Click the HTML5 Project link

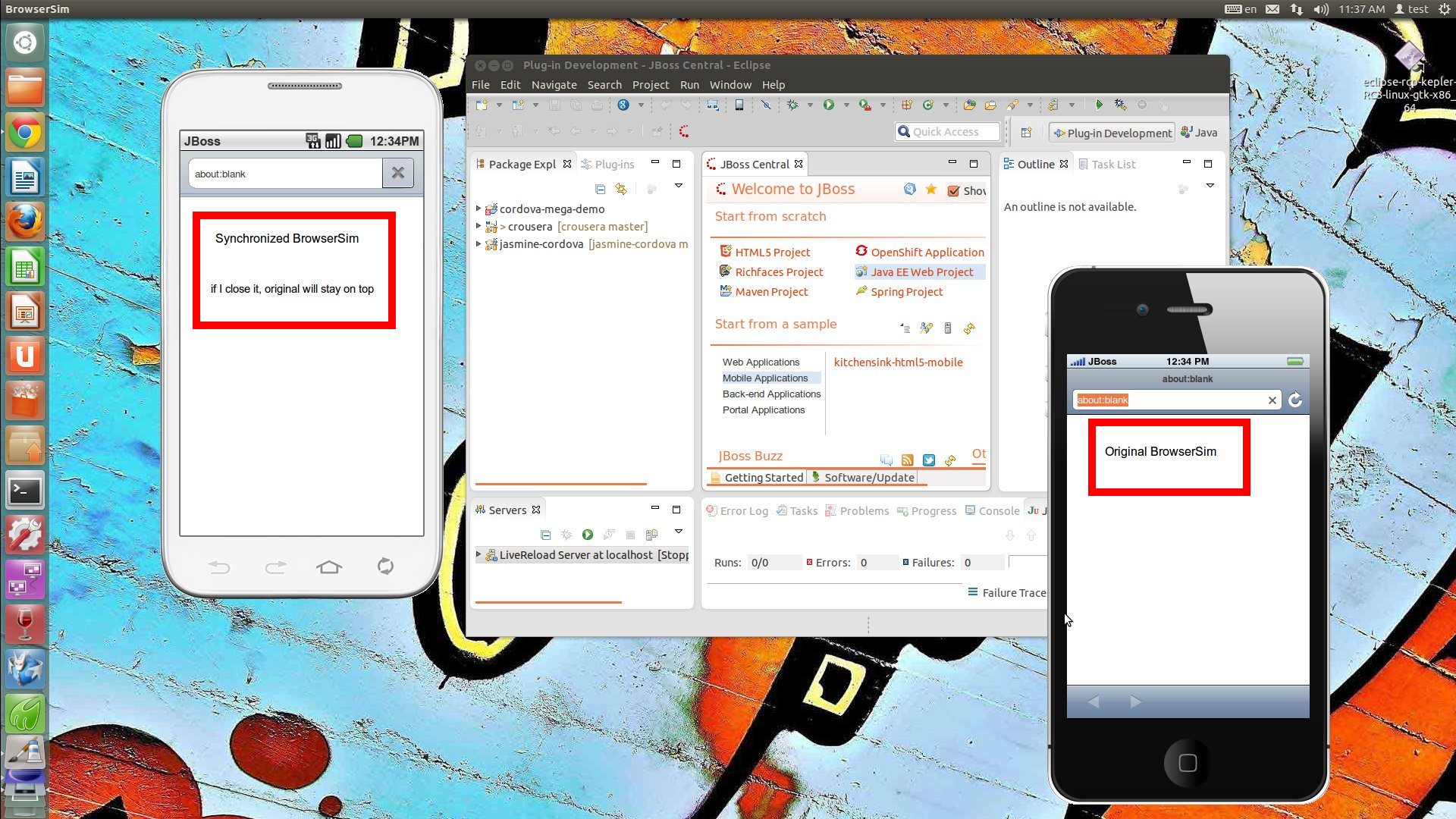pyautogui.click(x=772, y=253)
